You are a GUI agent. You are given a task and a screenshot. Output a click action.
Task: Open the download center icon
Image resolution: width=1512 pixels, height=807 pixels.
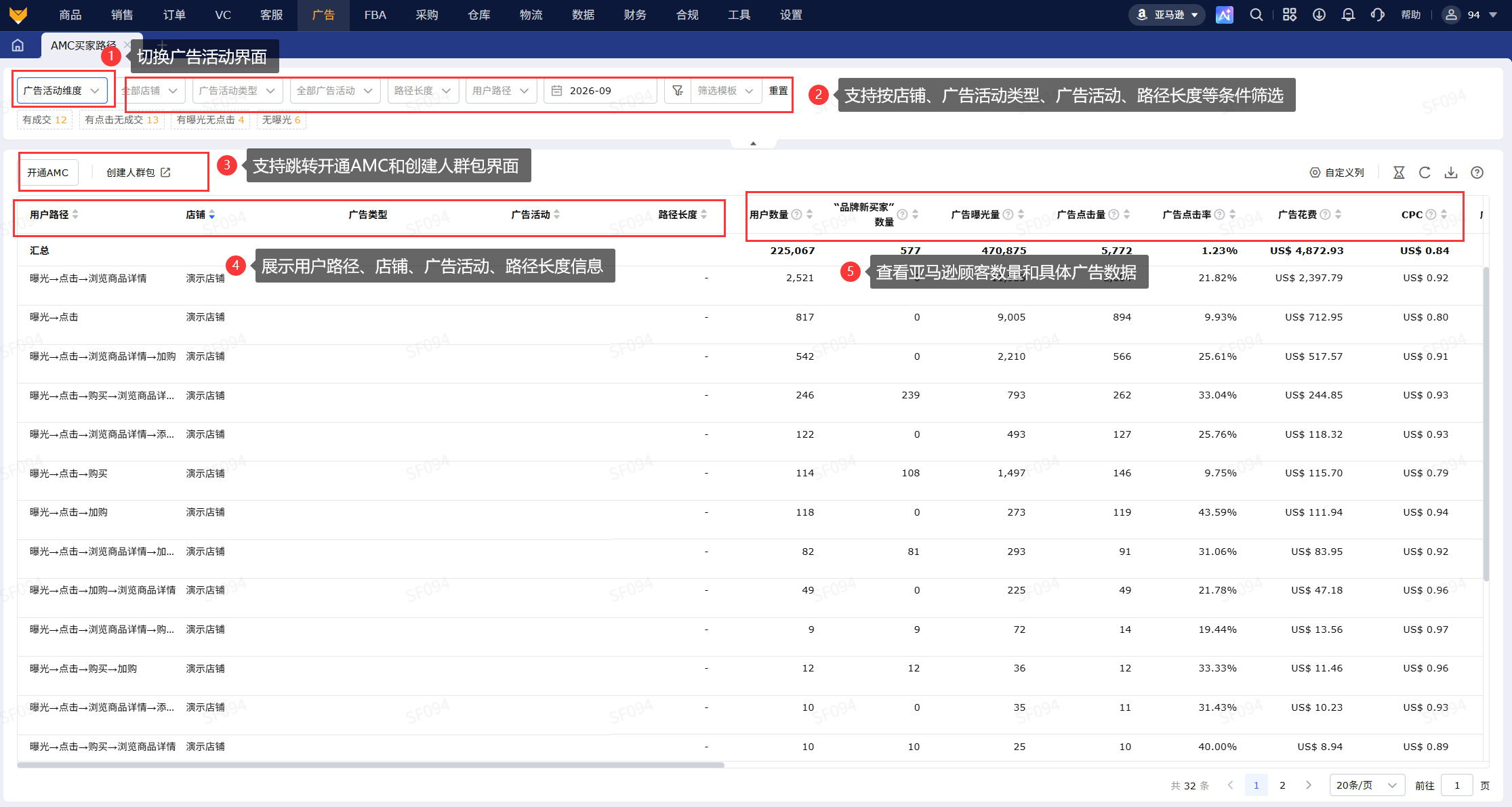click(1319, 15)
